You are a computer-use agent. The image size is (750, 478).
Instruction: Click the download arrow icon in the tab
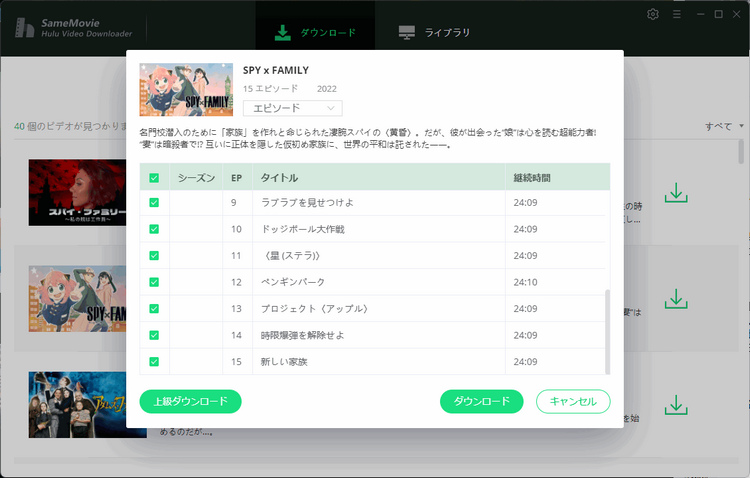(x=283, y=33)
